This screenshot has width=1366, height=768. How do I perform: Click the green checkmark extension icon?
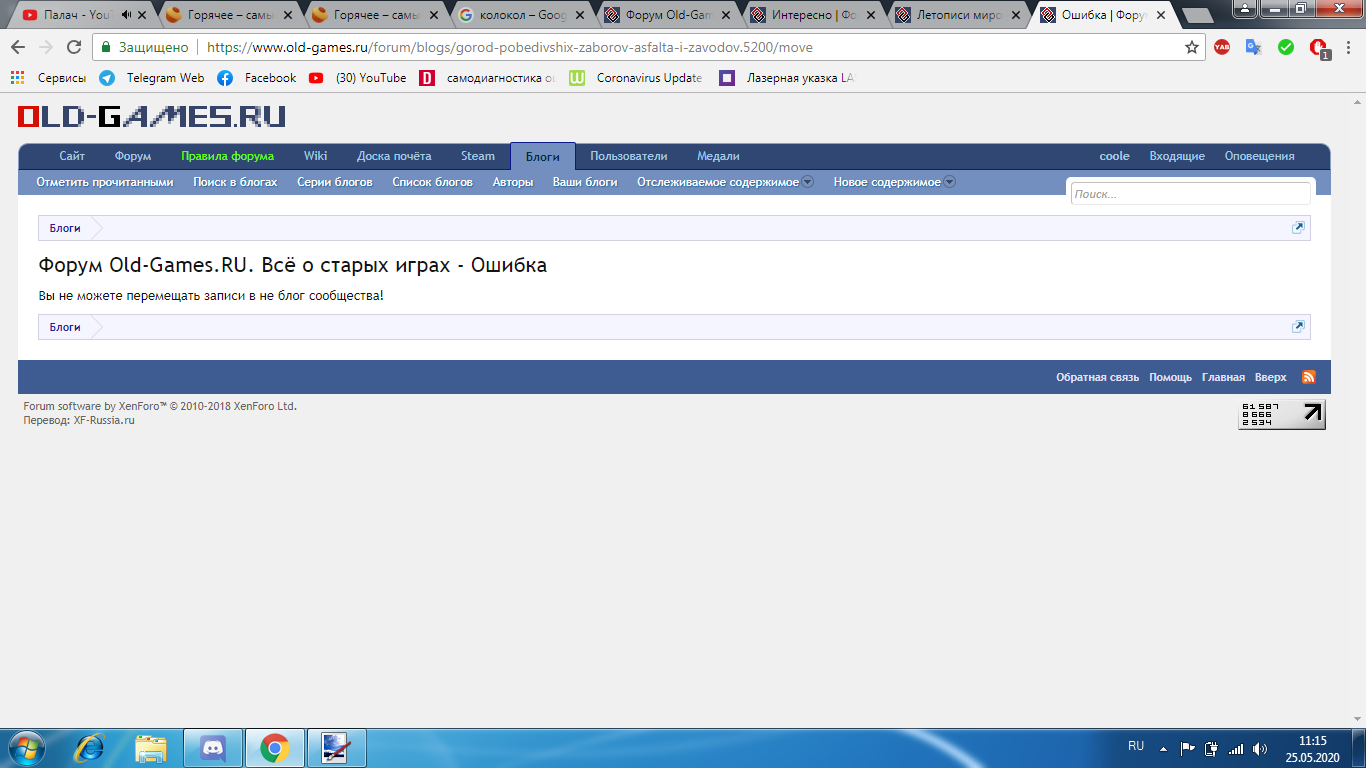pos(1285,46)
